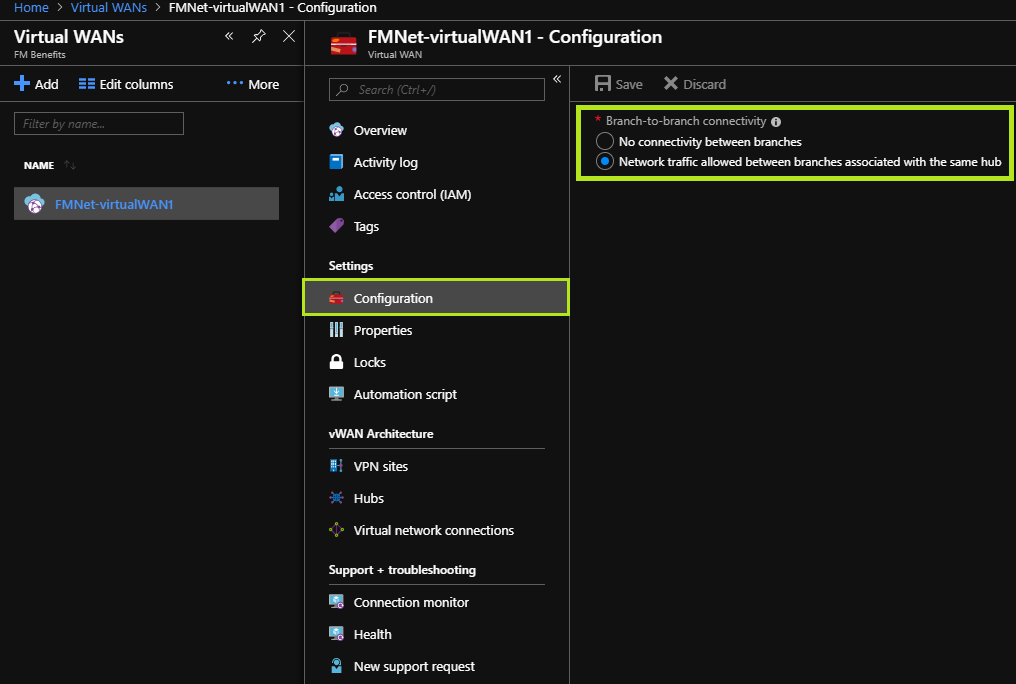
Task: Click the Locks padlock icon
Action: tap(336, 361)
